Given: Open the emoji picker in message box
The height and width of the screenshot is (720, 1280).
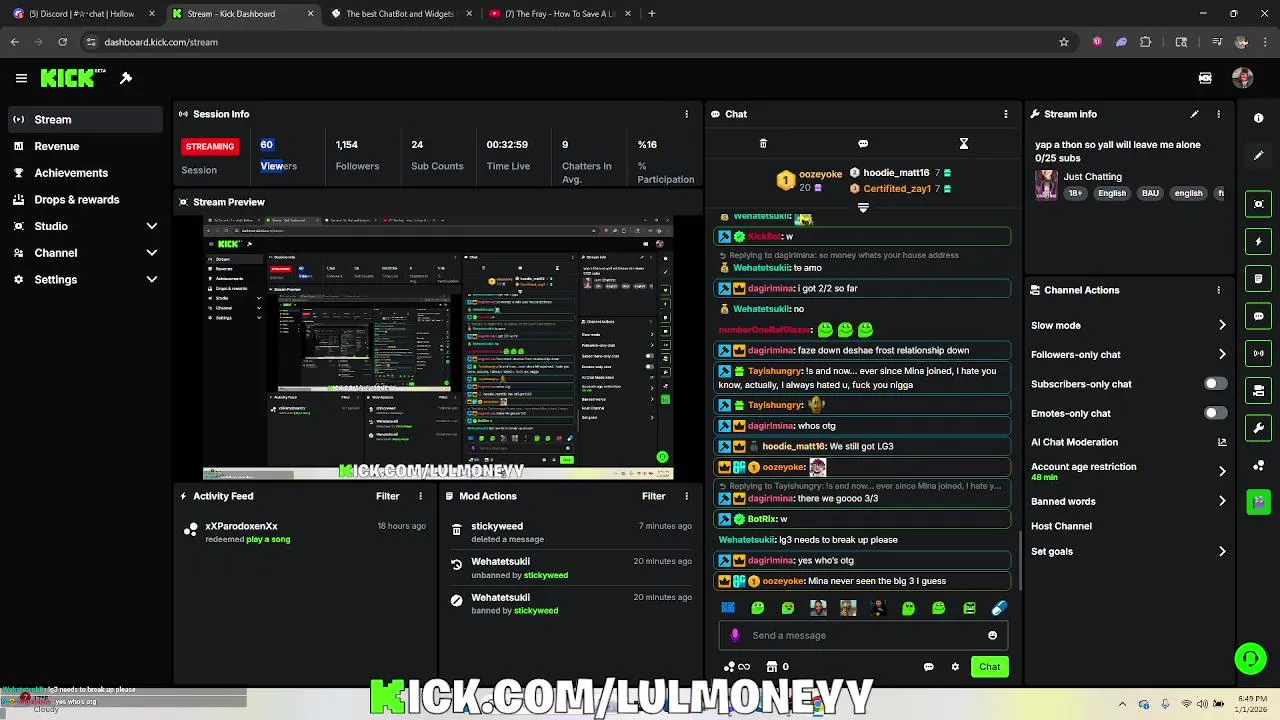Looking at the screenshot, I should click(992, 635).
